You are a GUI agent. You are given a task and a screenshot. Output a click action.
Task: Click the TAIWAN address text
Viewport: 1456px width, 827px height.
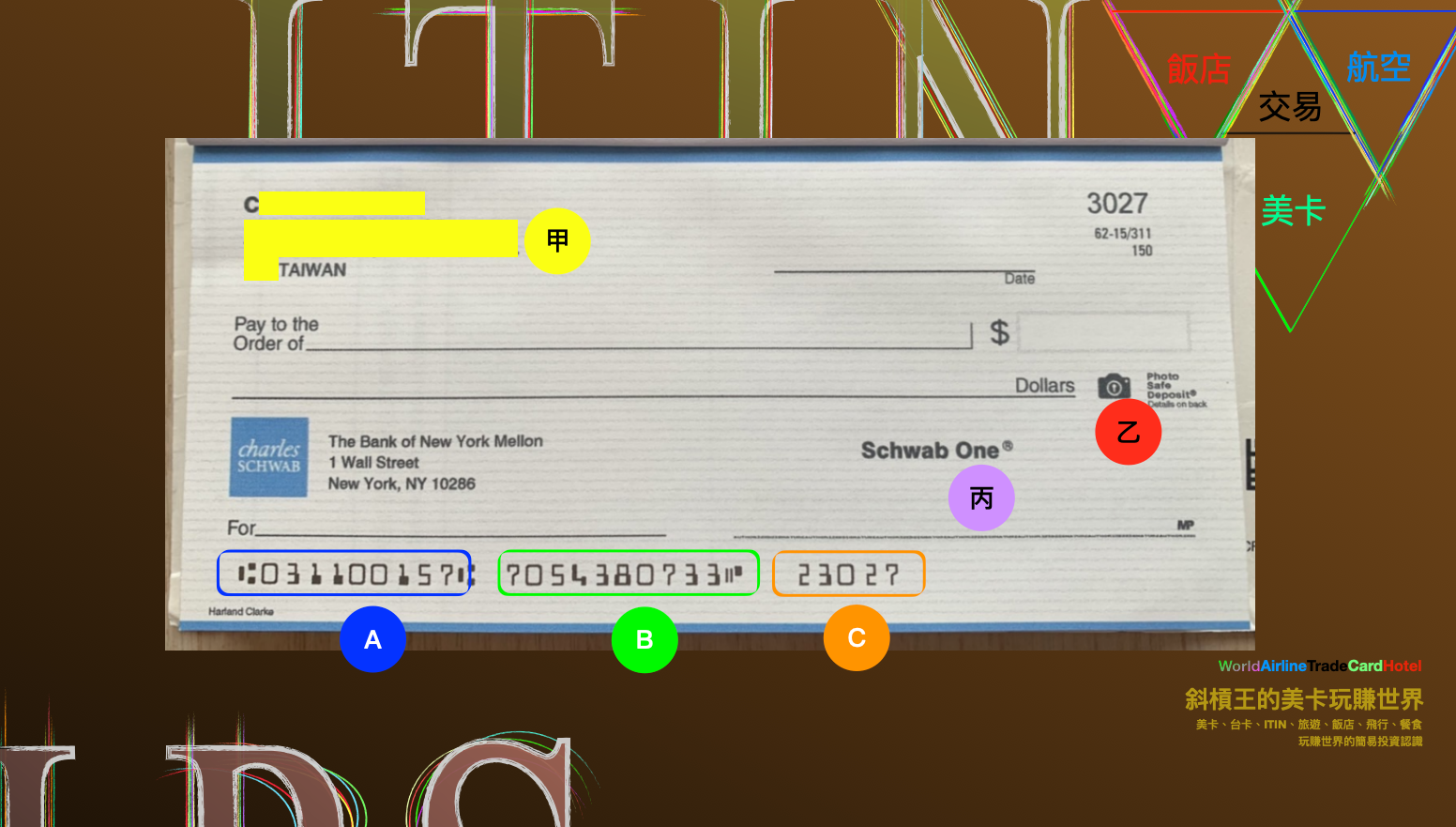point(312,270)
